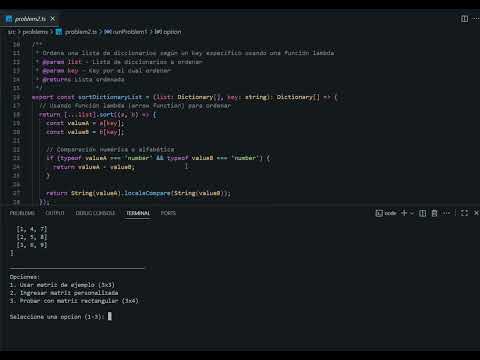480x360 pixels.
Task: Open the PROBLEMS panel tab
Action: [22, 213]
